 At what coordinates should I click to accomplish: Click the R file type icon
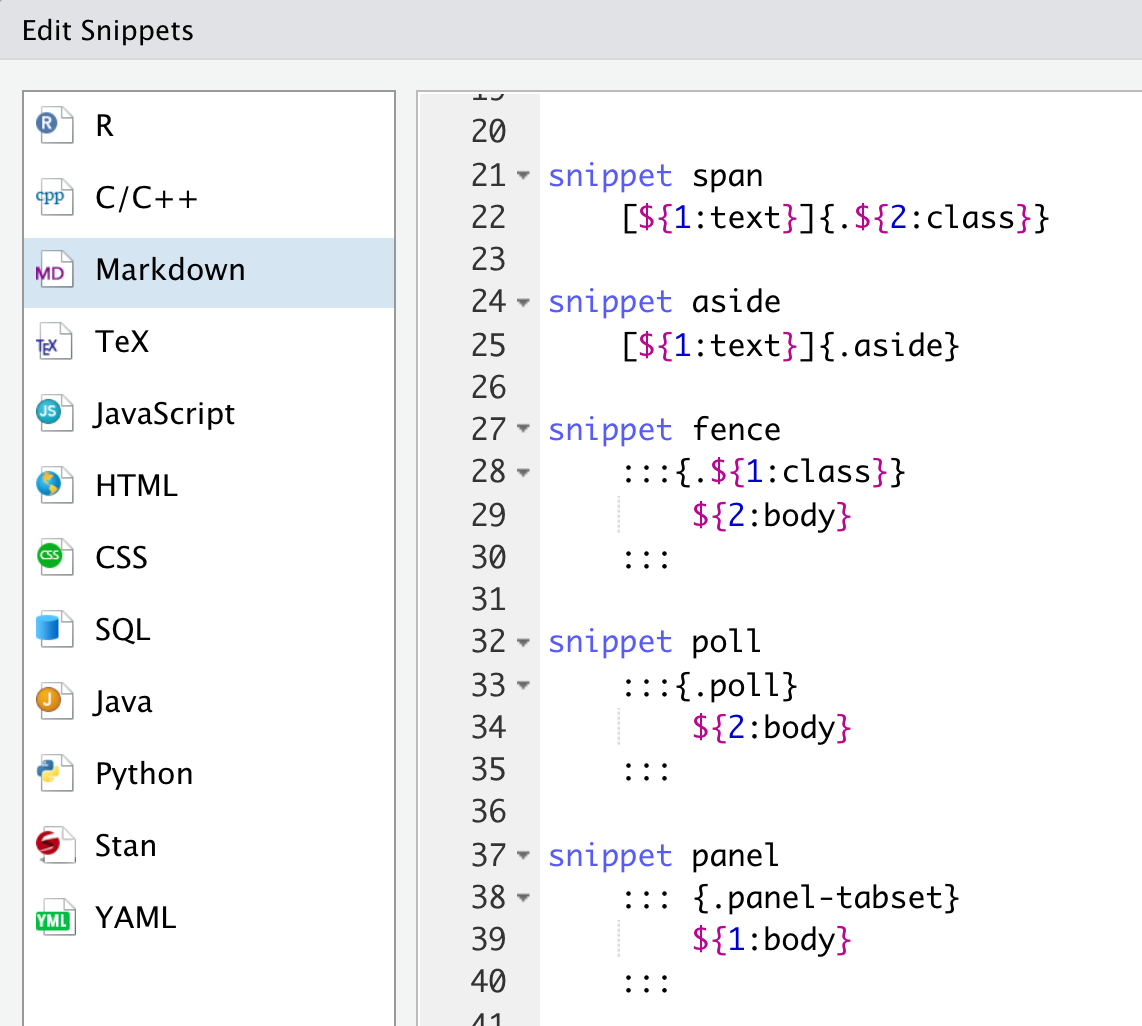point(55,125)
